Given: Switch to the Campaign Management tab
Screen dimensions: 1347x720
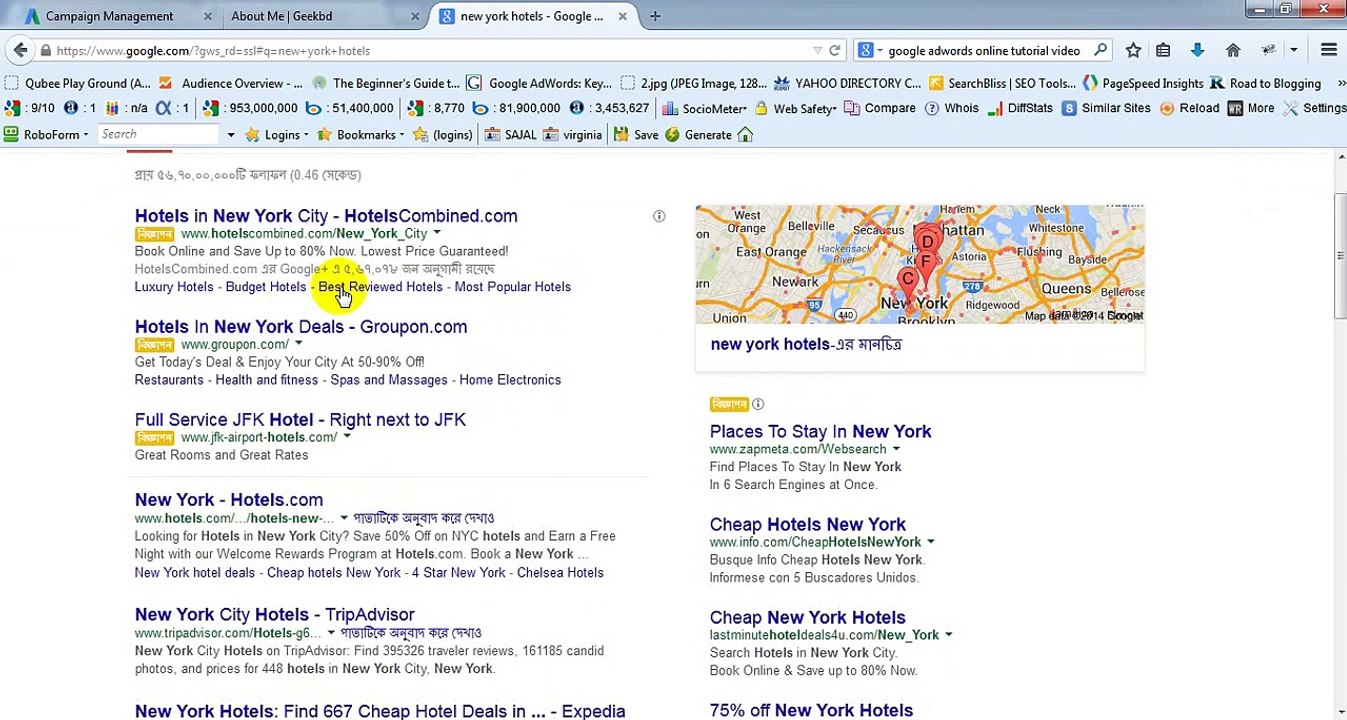Looking at the screenshot, I should tap(110, 16).
